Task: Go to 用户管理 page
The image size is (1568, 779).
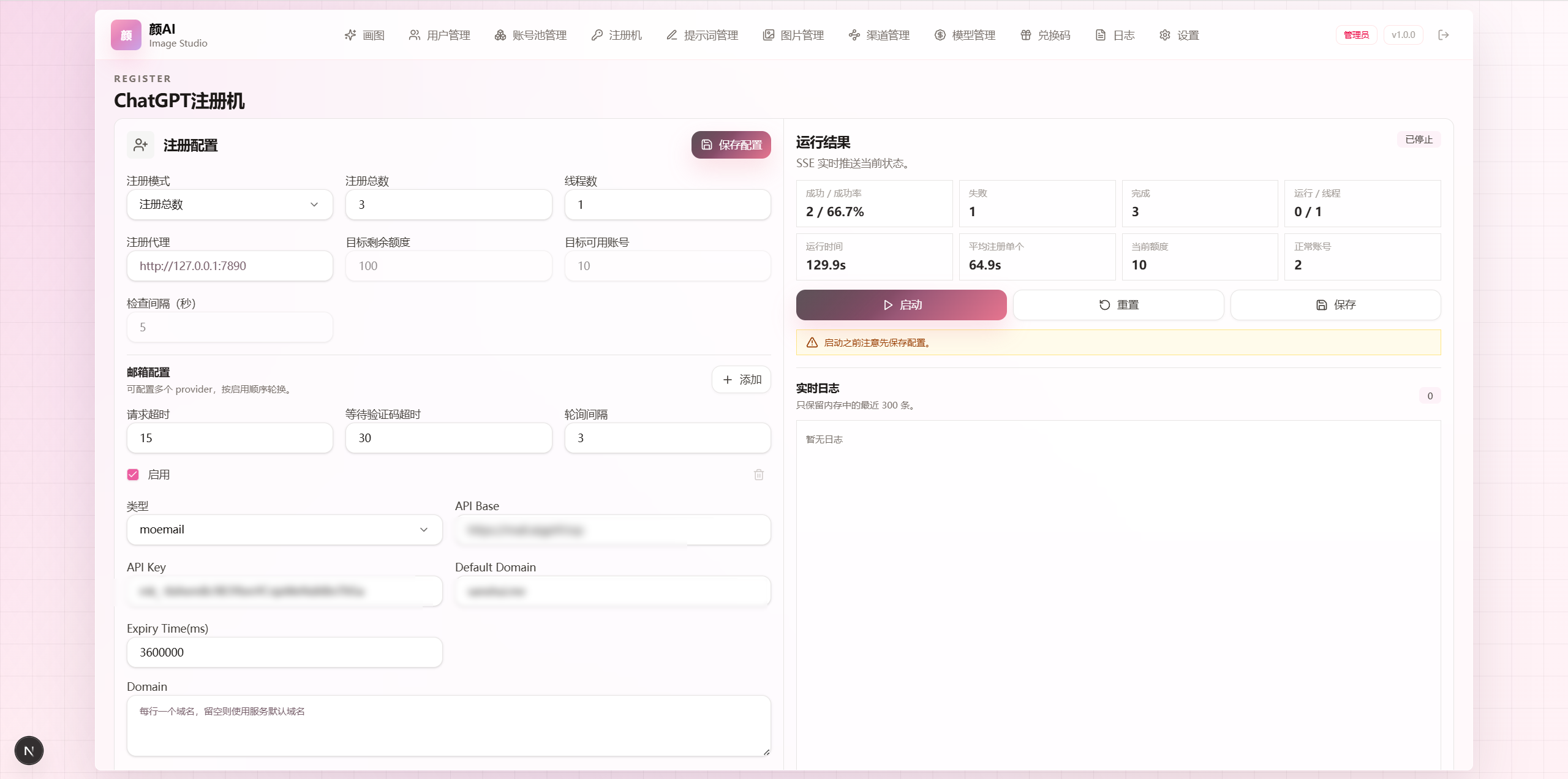Action: 440,35
